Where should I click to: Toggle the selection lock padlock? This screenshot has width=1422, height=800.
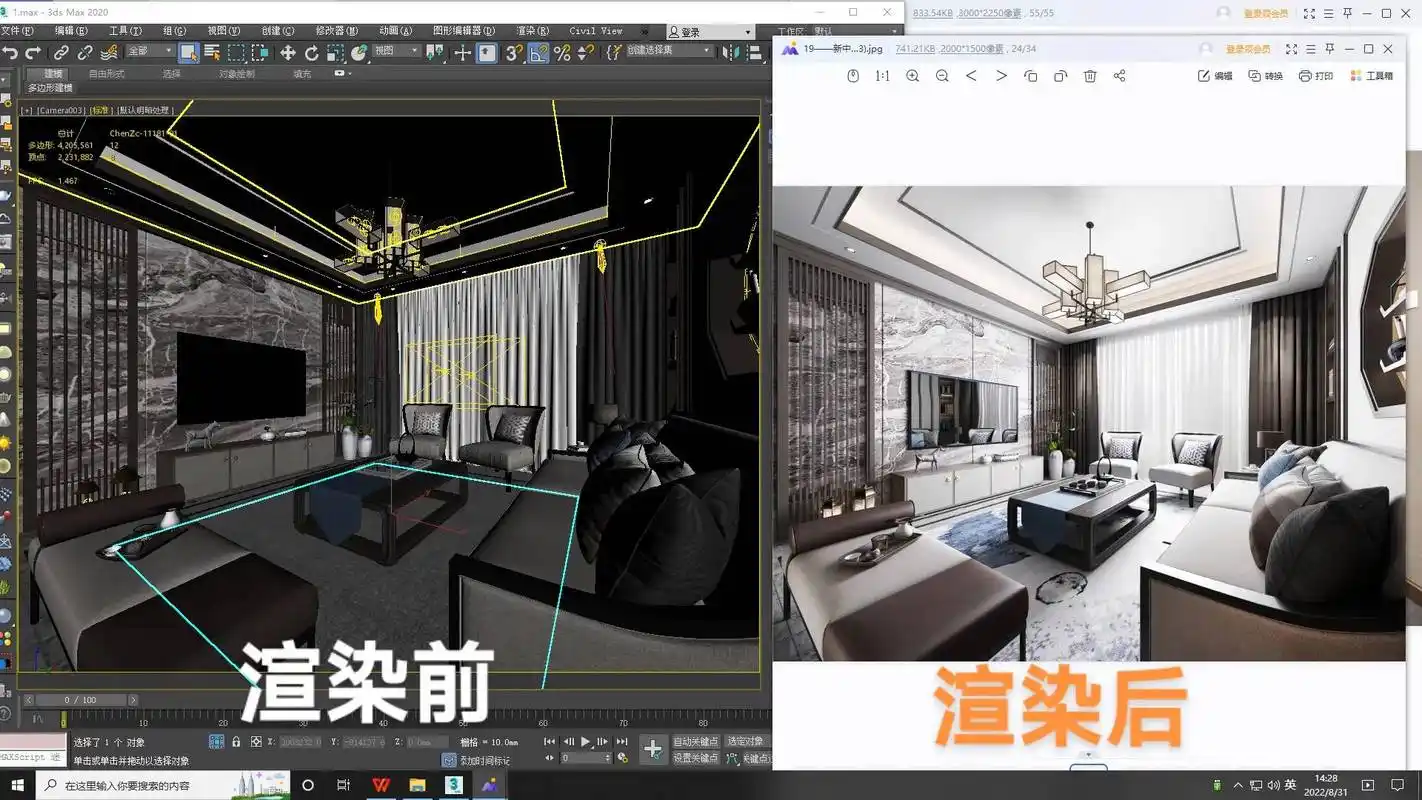pos(236,742)
